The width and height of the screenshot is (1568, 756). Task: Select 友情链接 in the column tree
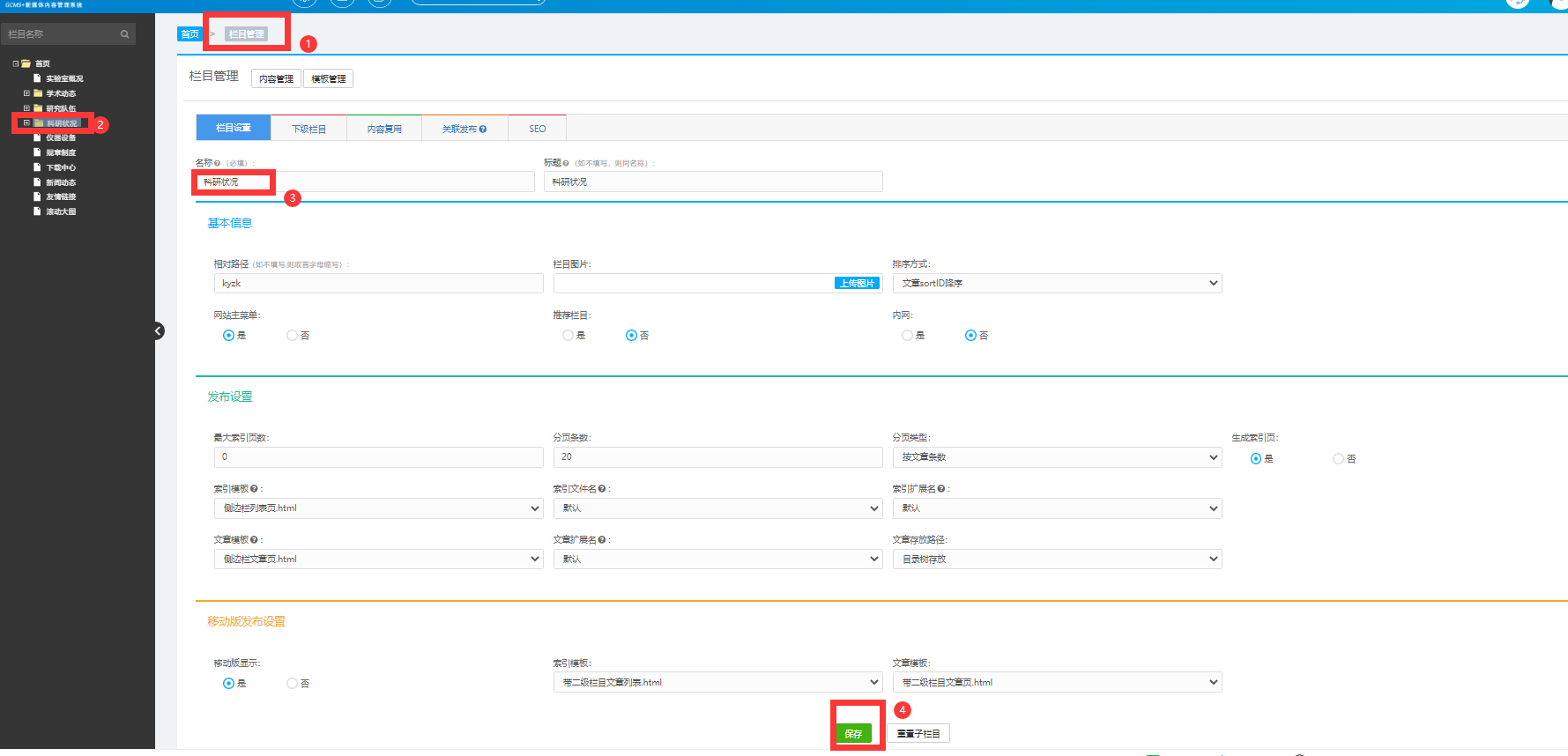(x=61, y=197)
